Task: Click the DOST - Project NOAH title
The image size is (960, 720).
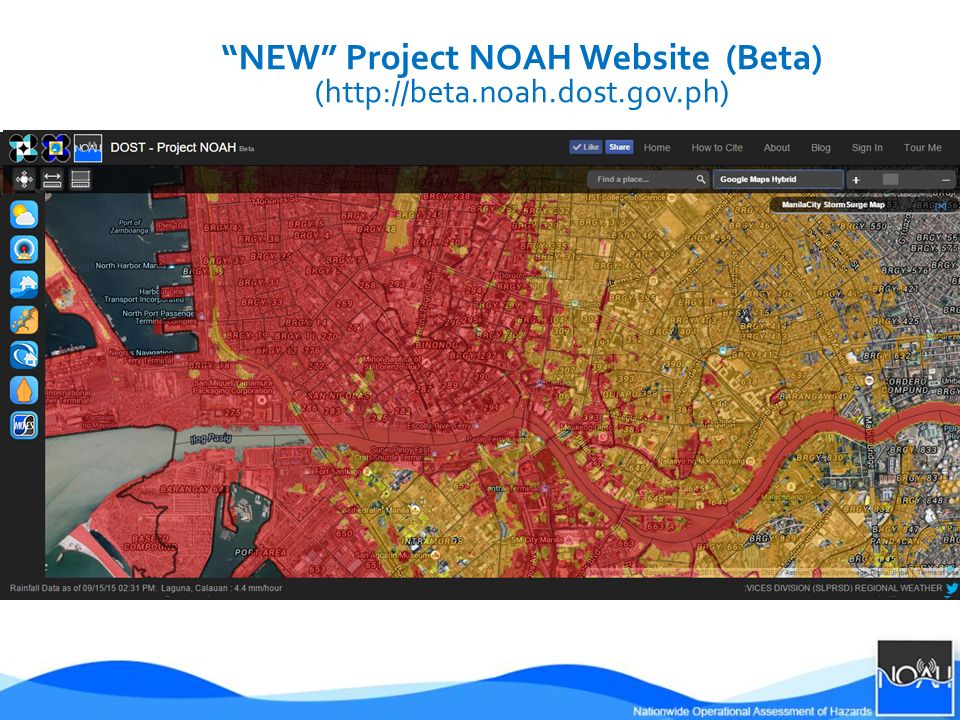Action: tap(173, 148)
